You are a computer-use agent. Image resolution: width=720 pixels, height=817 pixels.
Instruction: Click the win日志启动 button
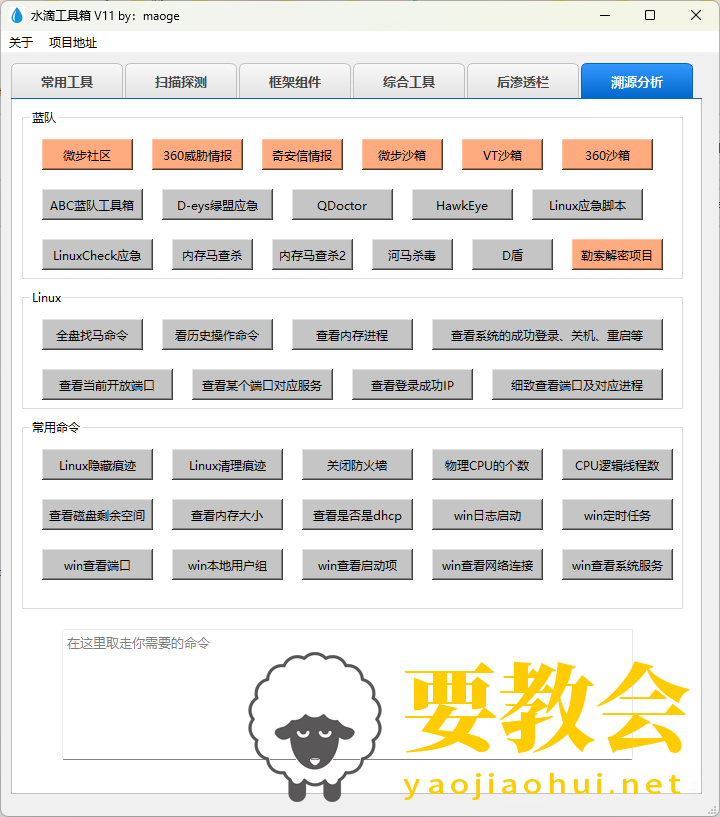click(487, 515)
